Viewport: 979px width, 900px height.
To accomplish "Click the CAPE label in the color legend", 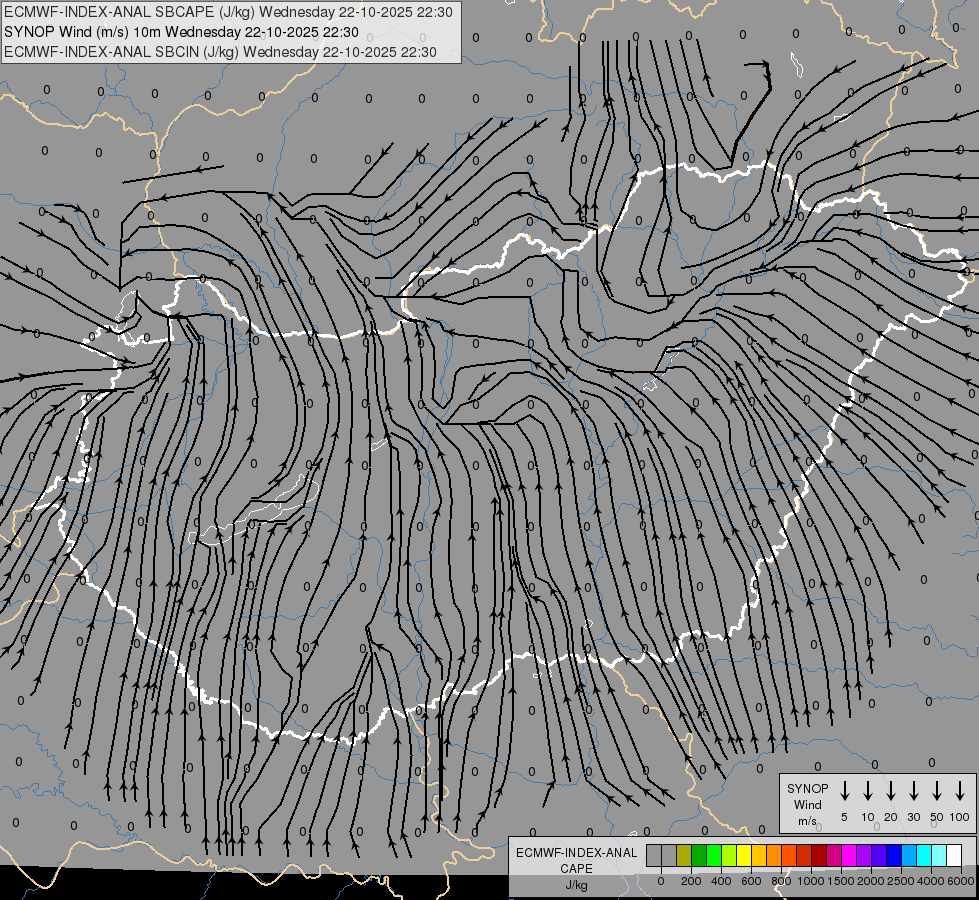I will pyautogui.click(x=576, y=869).
